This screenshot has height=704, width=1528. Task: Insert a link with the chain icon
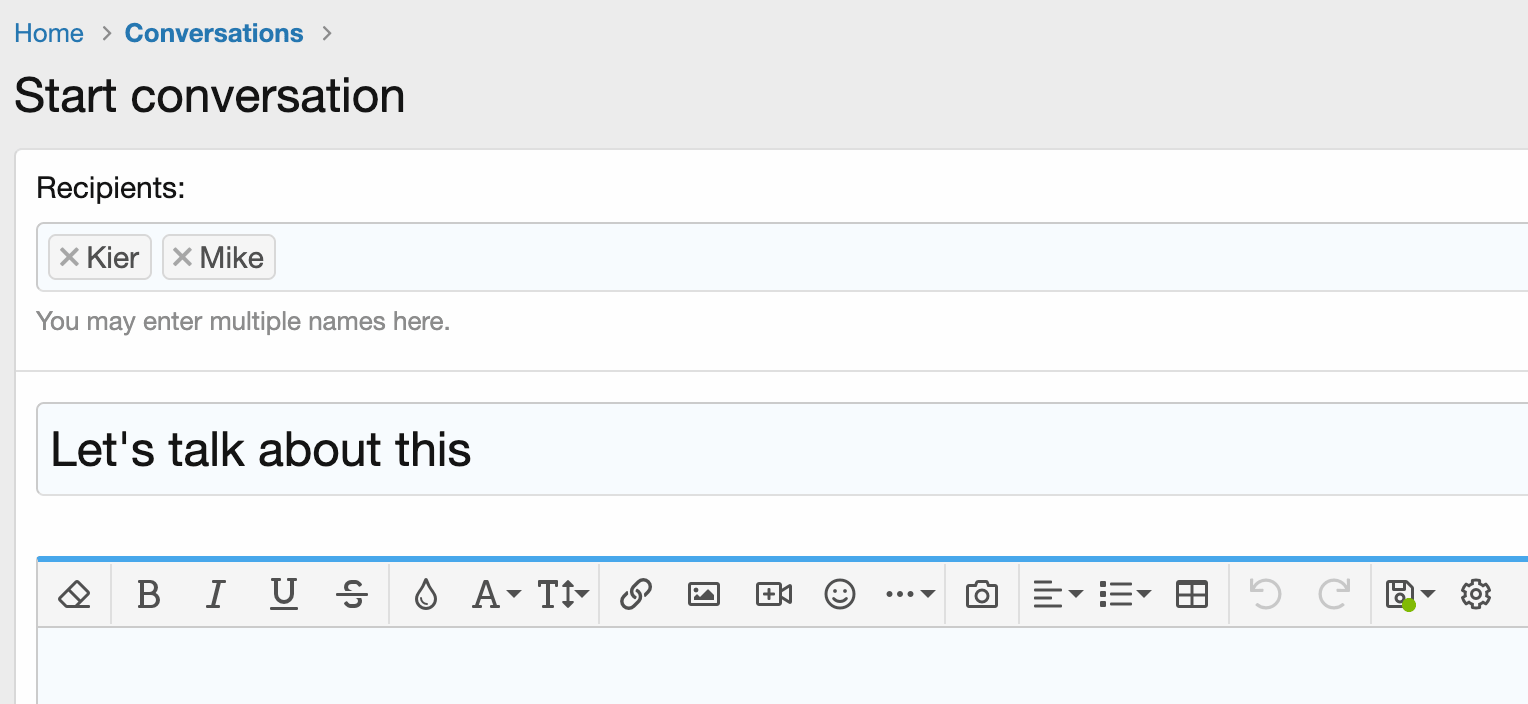635,595
